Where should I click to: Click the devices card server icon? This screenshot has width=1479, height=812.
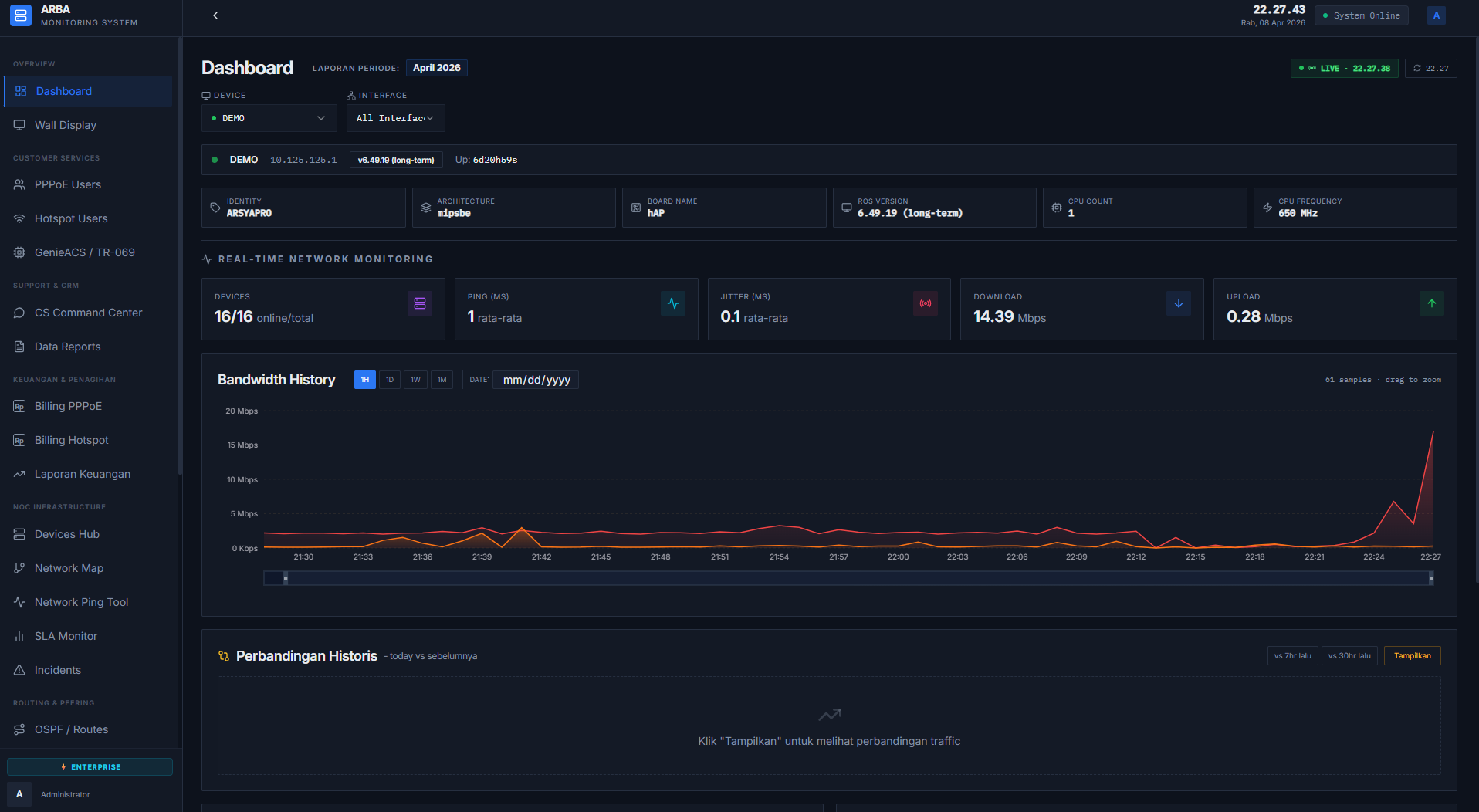point(420,303)
